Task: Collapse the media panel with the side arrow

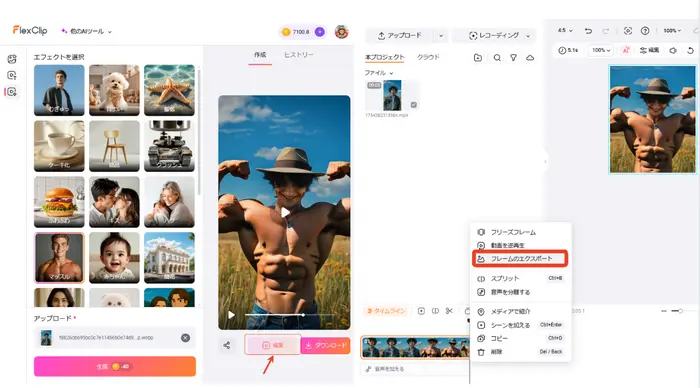Action: pos(545,162)
